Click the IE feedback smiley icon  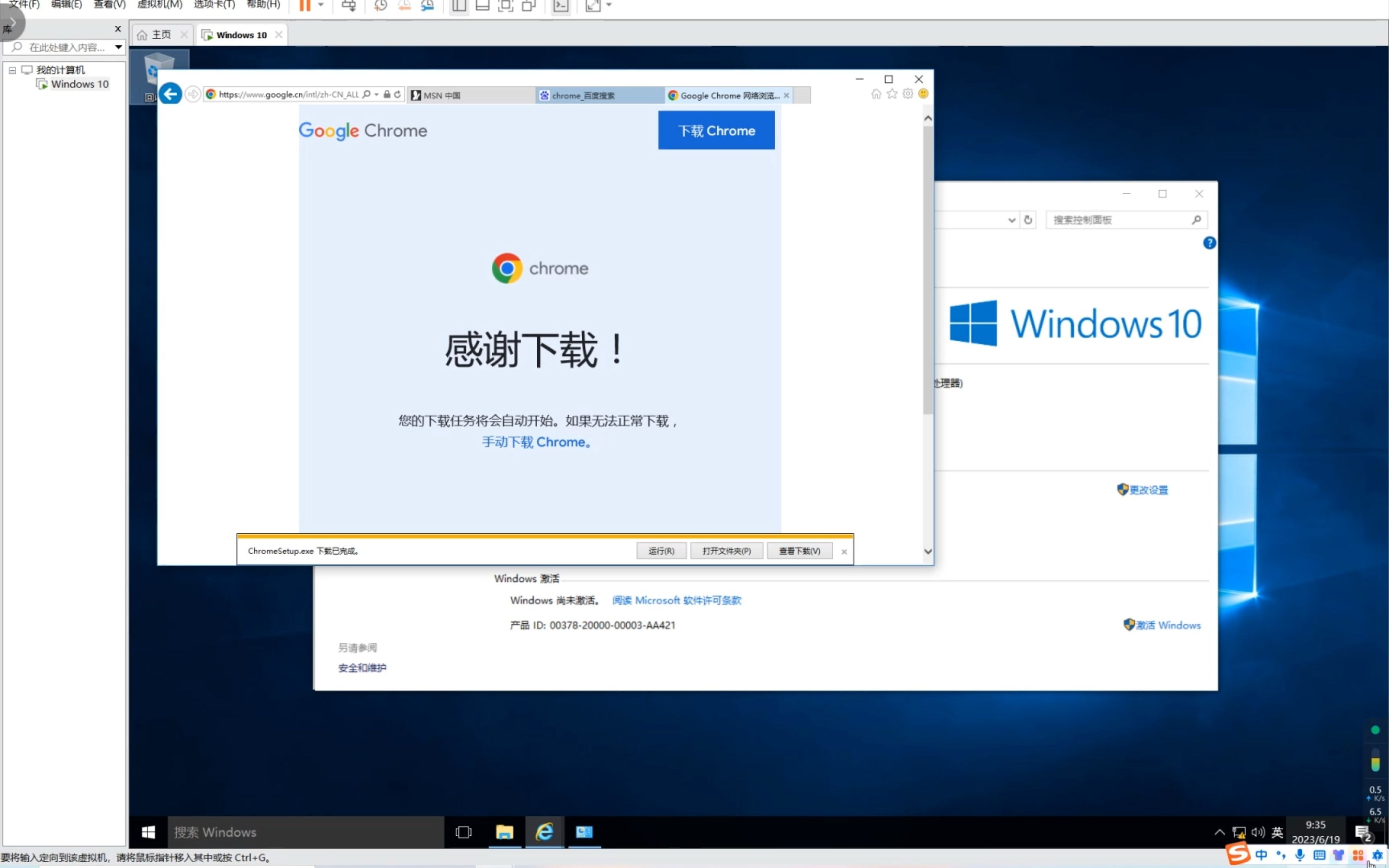coord(923,93)
